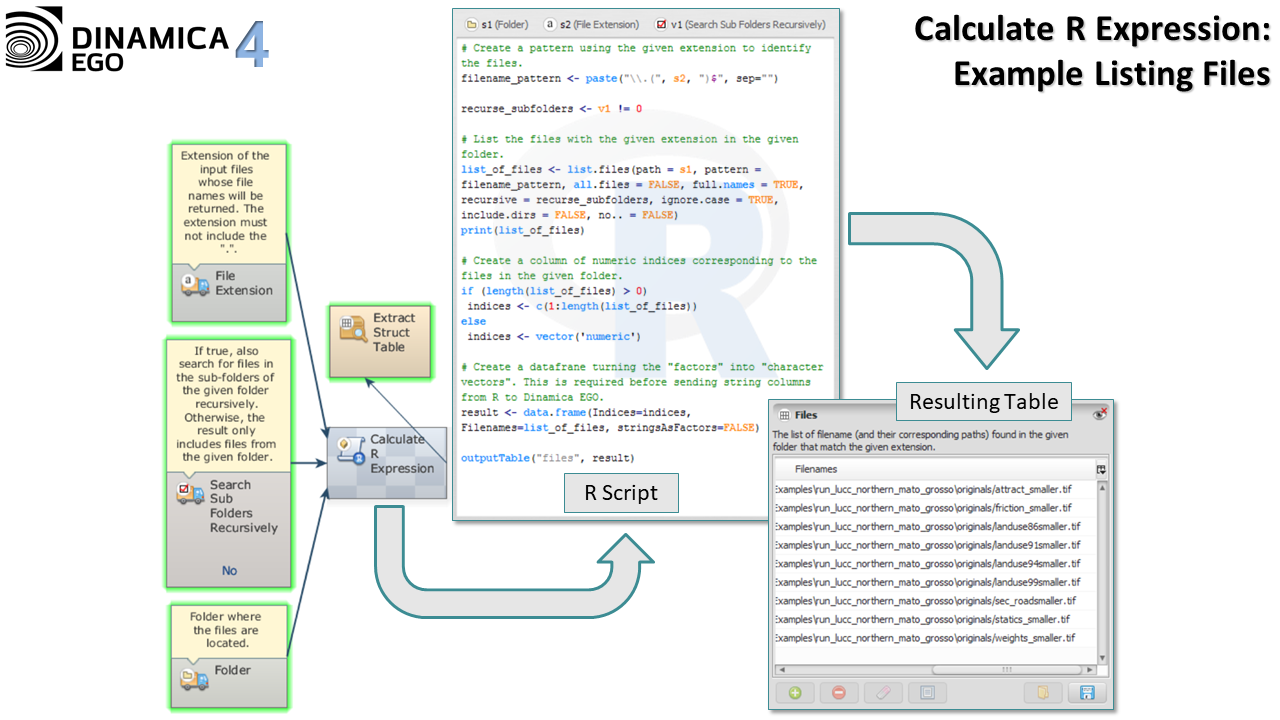Click the copy table icon beside save

1042,692
